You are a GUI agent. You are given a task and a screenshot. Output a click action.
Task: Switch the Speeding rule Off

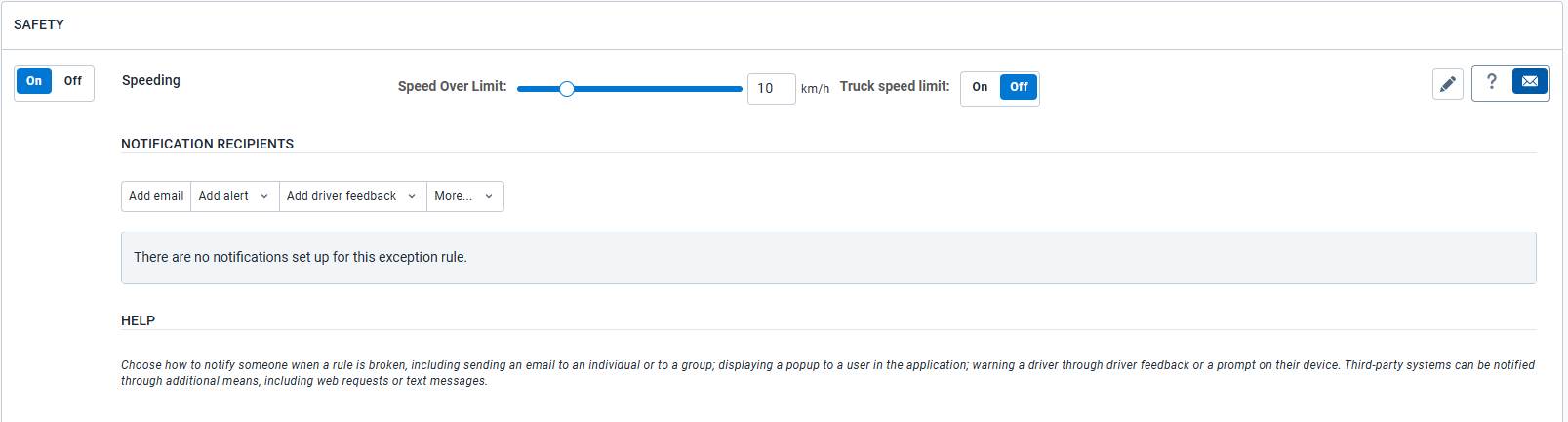pyautogui.click(x=73, y=81)
